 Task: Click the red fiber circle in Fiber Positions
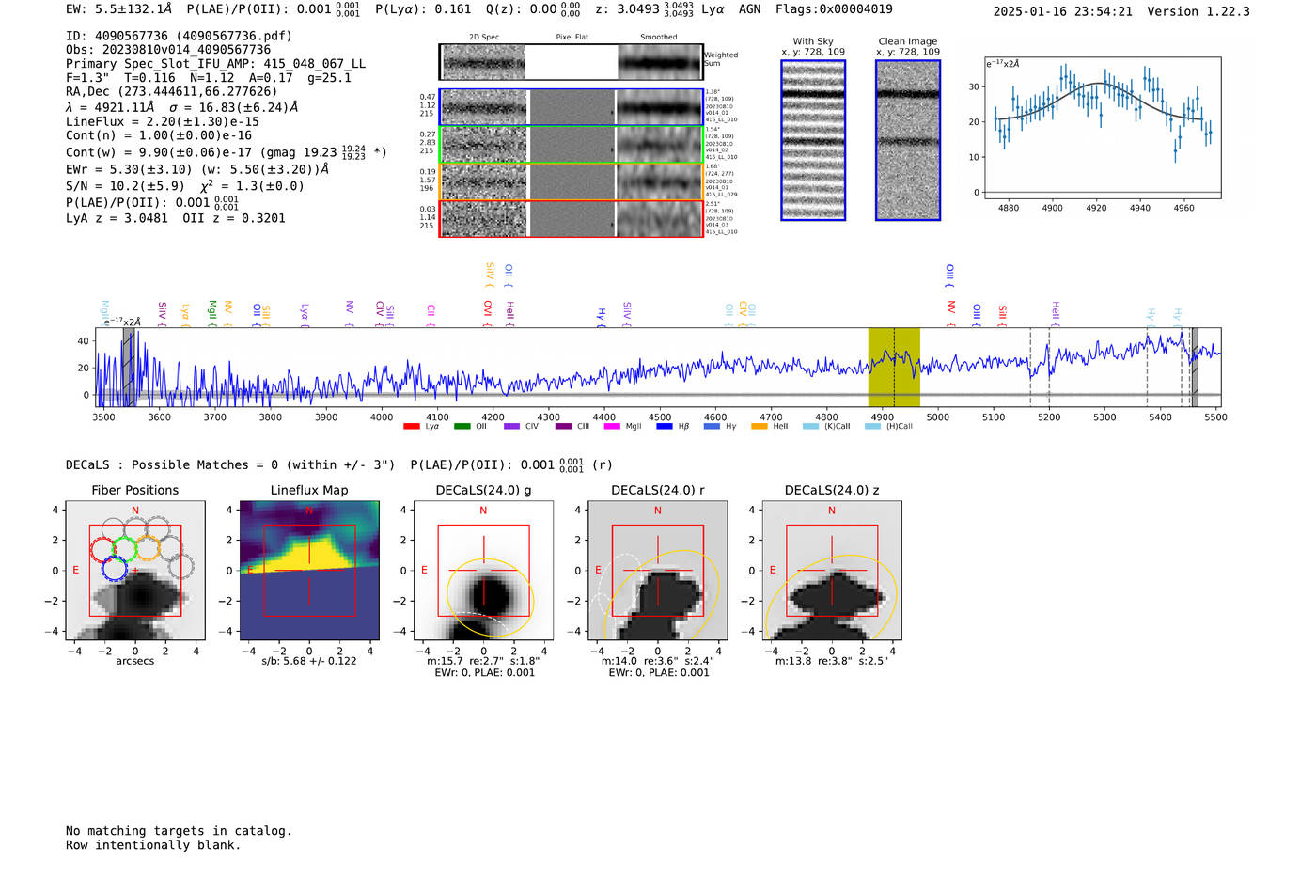(x=102, y=549)
